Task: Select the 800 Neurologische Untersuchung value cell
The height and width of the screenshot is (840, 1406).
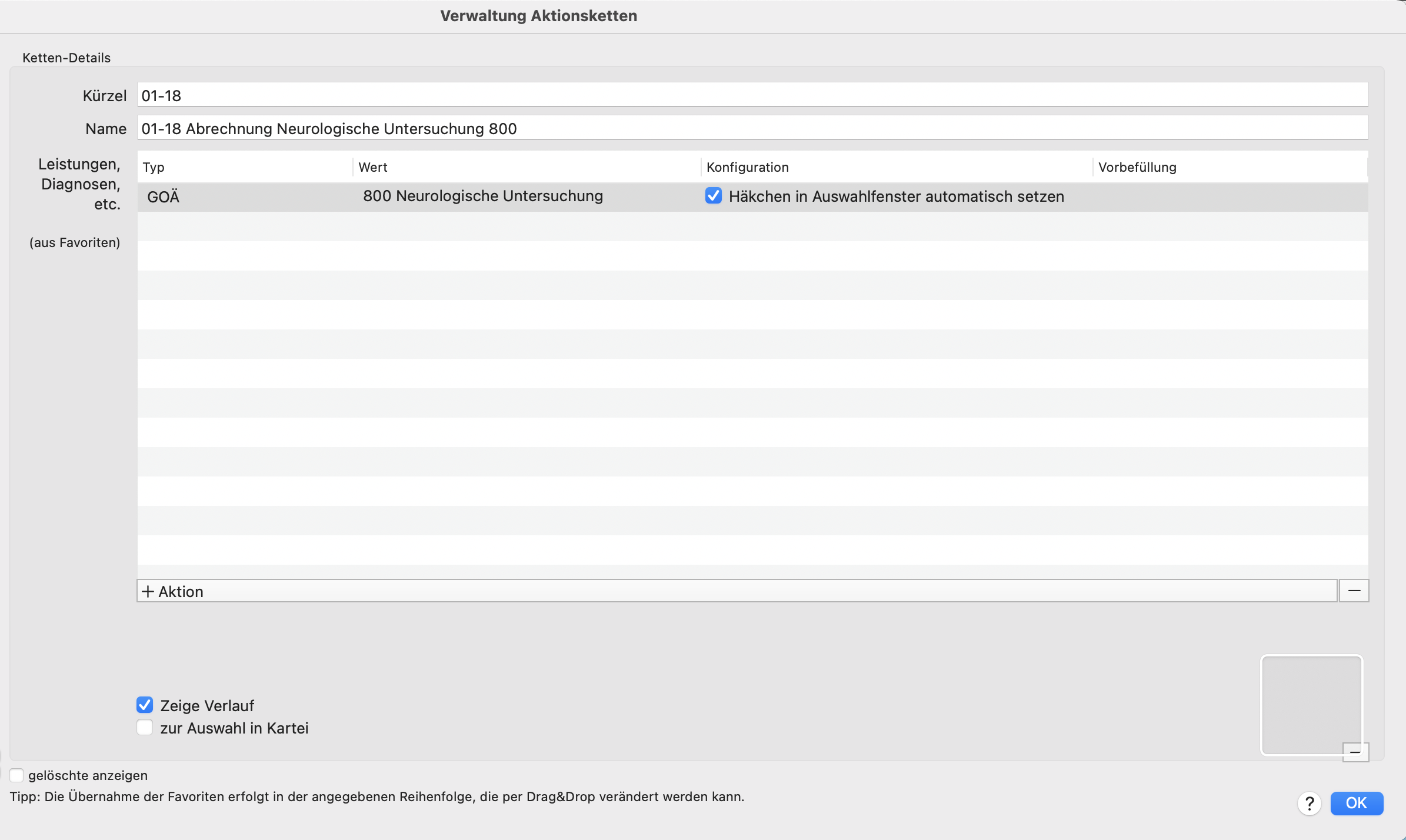Action: 527,196
